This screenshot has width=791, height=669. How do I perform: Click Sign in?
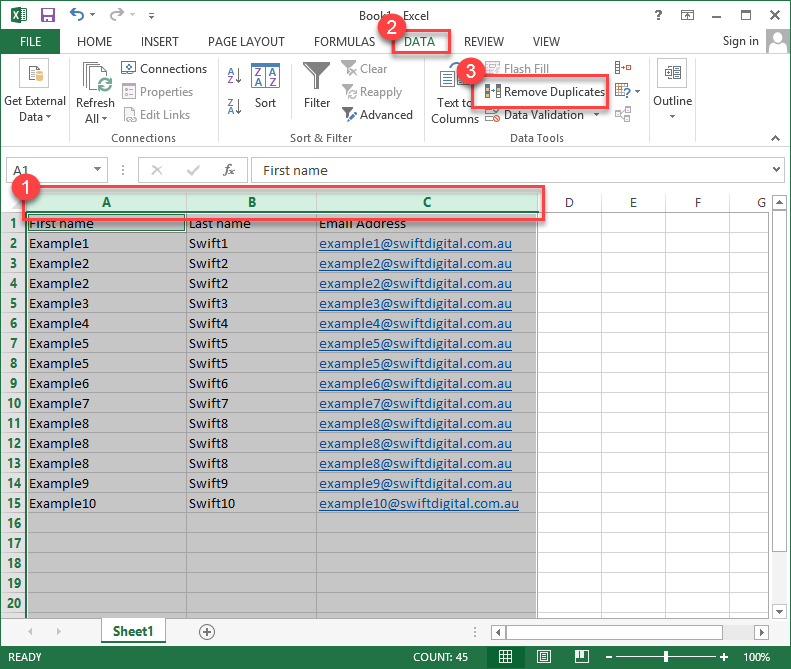tap(740, 41)
